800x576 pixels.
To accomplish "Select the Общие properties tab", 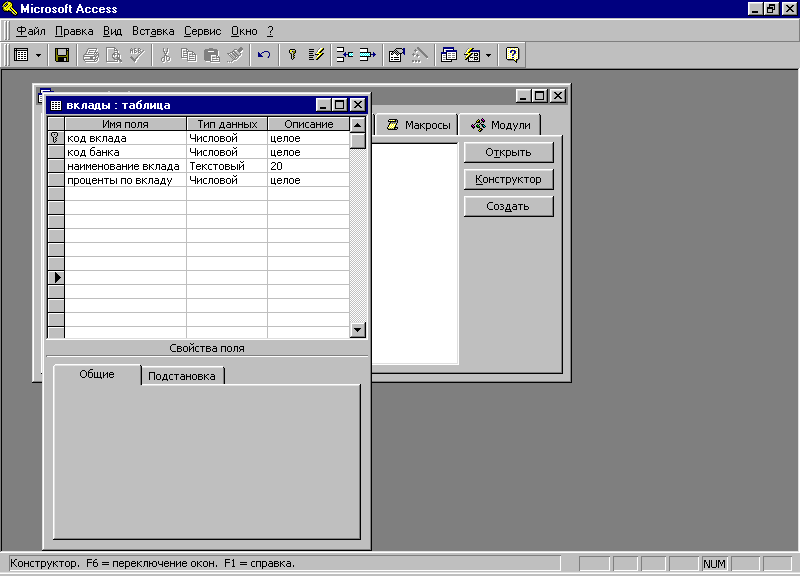I will pyautogui.click(x=97, y=374).
